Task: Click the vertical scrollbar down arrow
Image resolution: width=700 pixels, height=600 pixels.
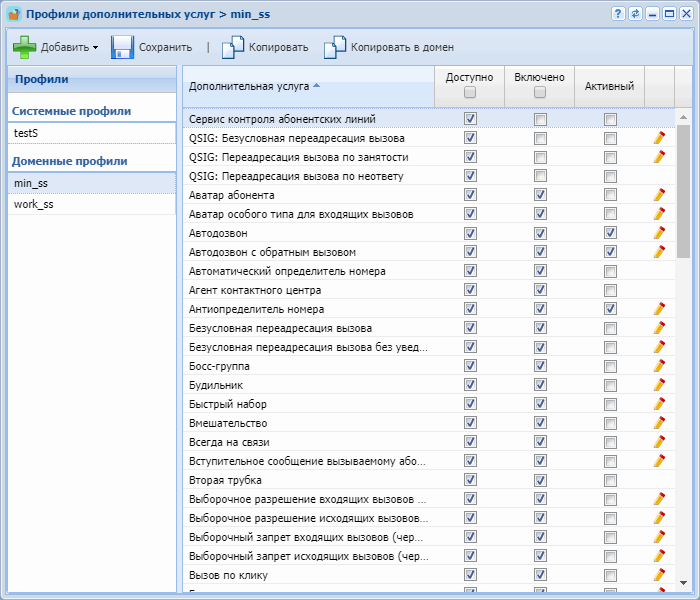Action: [x=684, y=582]
